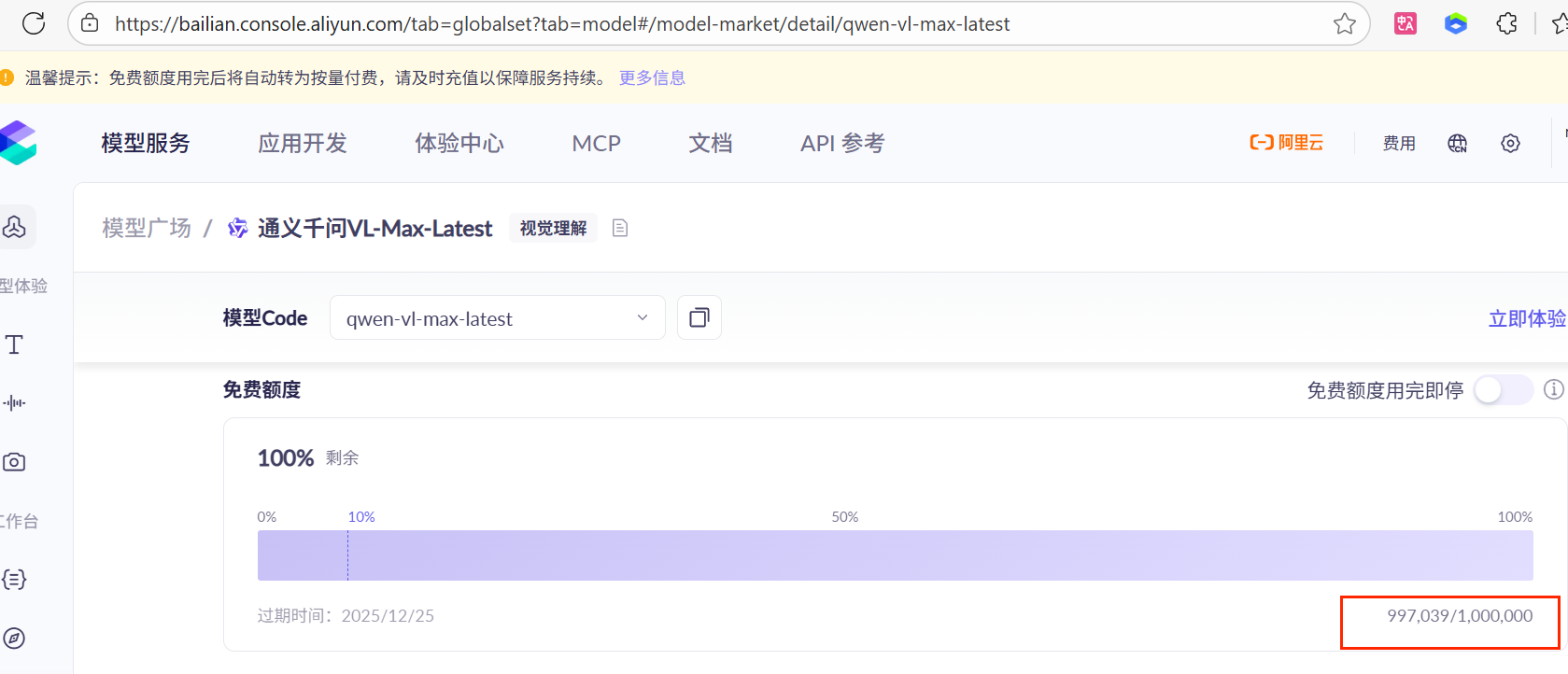Select the text model sidebar icon
The height and width of the screenshot is (674, 1568).
[14, 344]
